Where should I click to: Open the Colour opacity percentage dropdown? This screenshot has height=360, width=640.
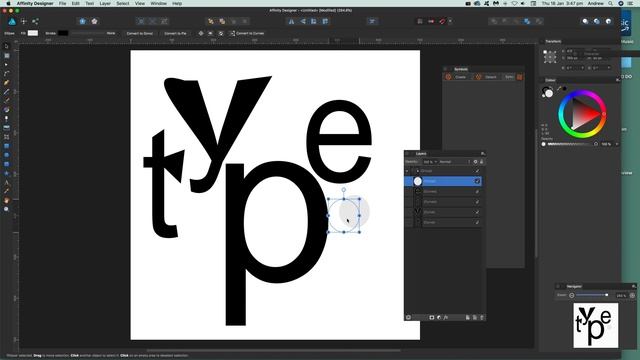[617, 144]
